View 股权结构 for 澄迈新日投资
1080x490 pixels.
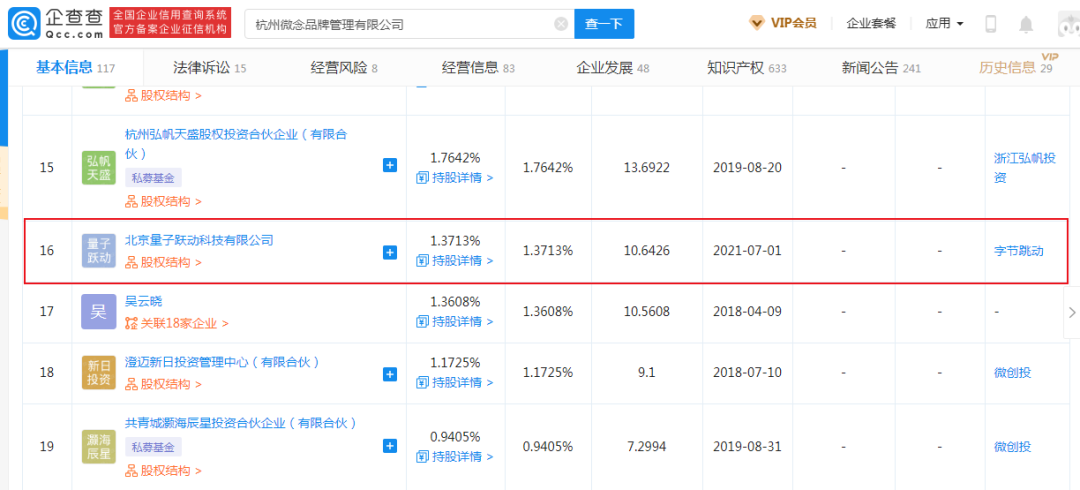point(163,384)
